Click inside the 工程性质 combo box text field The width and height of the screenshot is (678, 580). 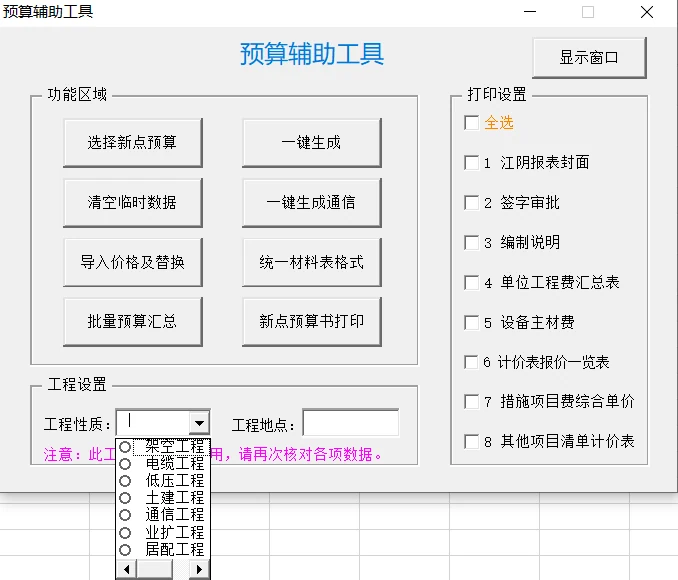[153, 423]
